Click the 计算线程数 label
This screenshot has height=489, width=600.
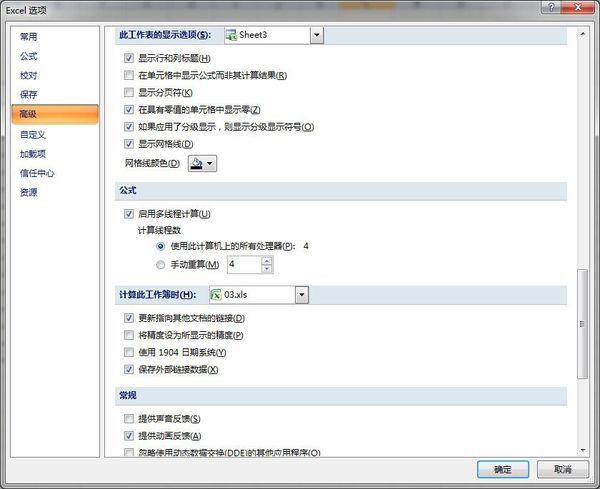click(159, 230)
